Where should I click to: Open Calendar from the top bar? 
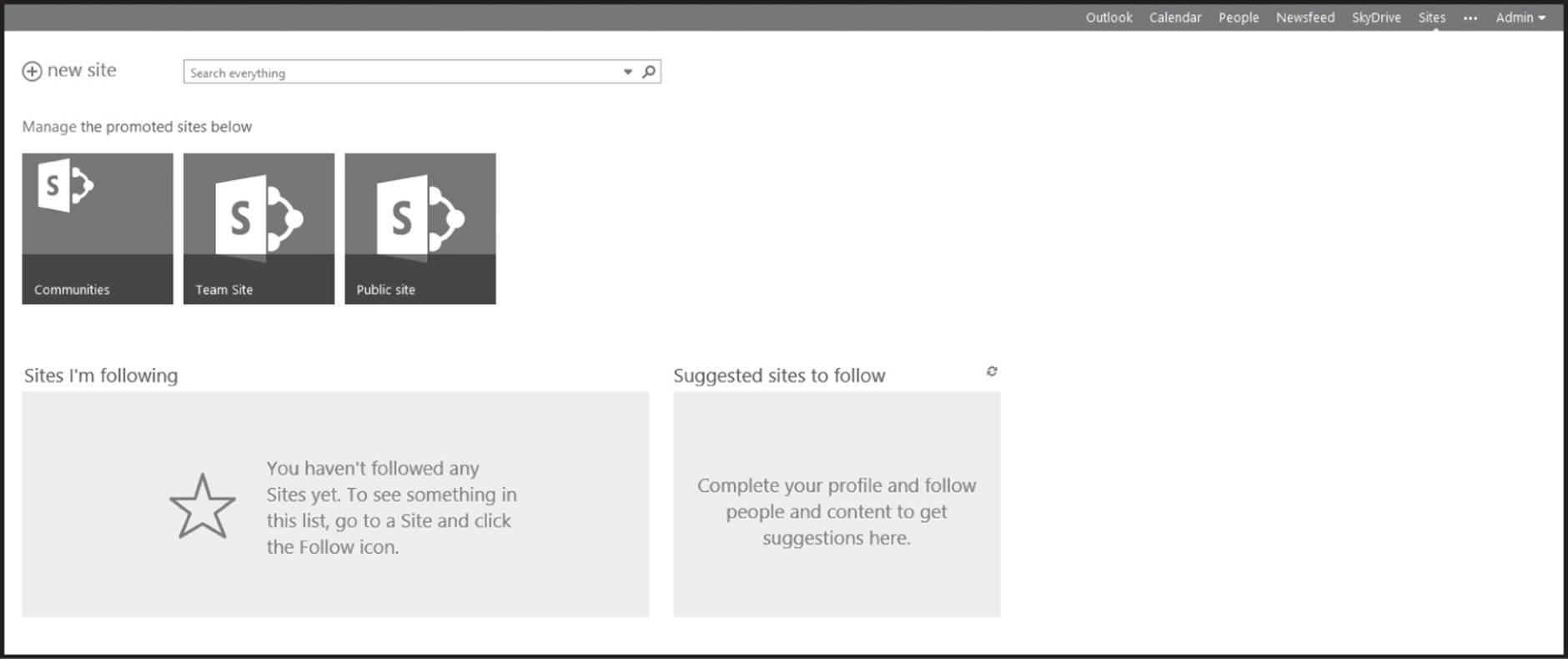click(x=1175, y=18)
